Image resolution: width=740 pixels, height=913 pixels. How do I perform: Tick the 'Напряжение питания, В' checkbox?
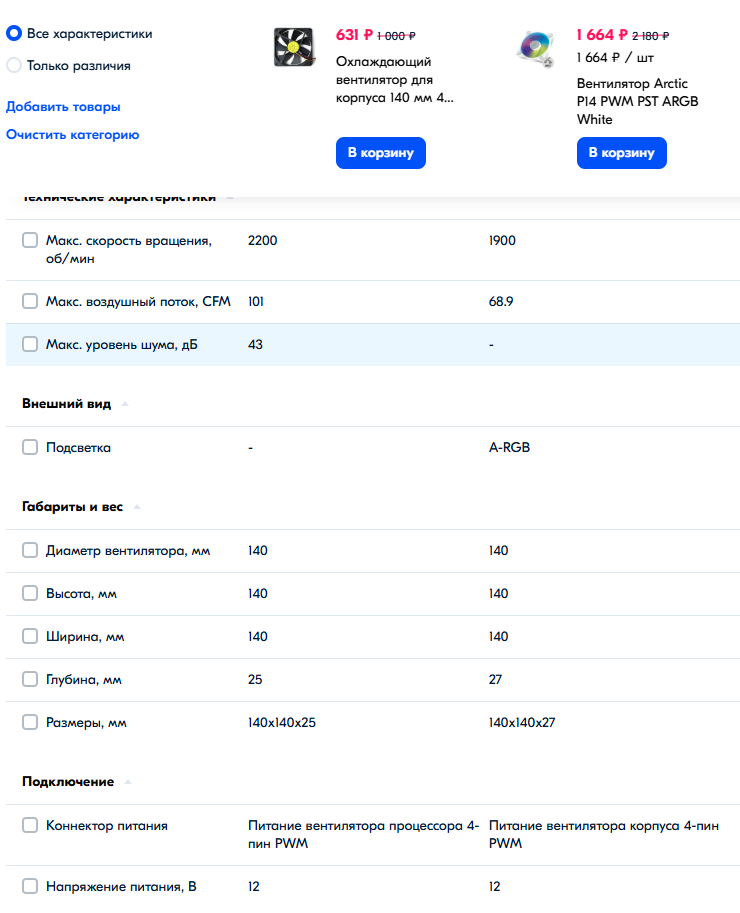[30, 886]
